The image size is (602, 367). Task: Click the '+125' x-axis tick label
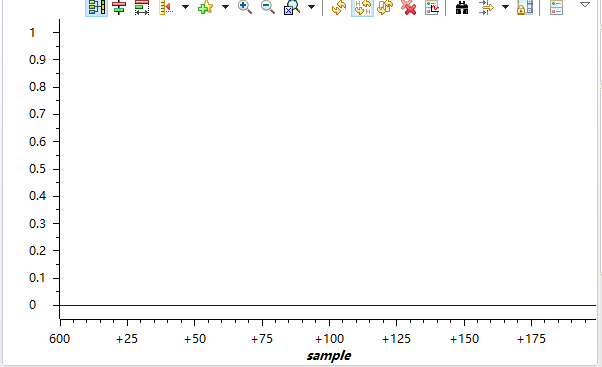click(x=396, y=339)
